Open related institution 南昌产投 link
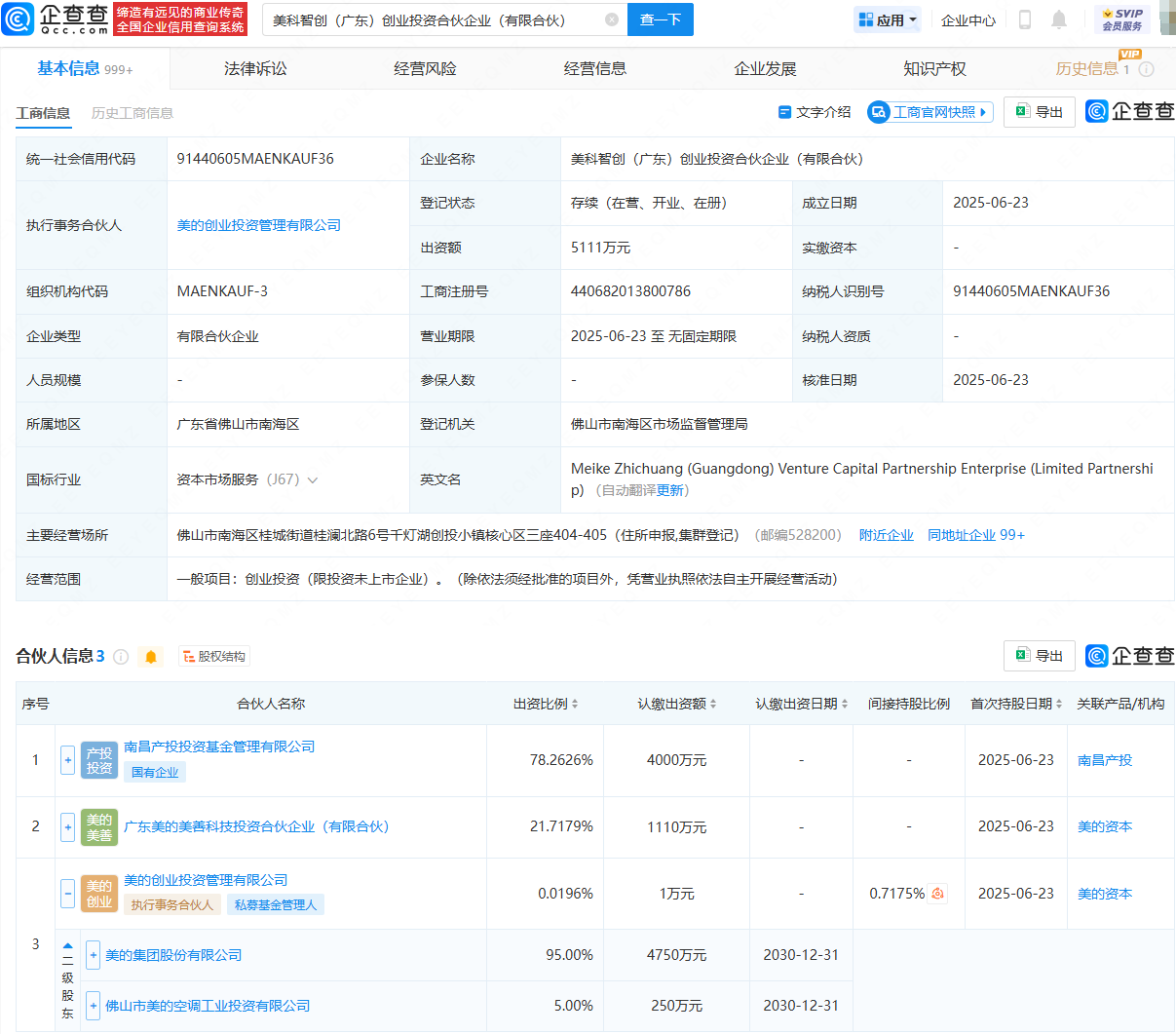Viewport: 1176px width, 1034px height. click(x=1105, y=760)
